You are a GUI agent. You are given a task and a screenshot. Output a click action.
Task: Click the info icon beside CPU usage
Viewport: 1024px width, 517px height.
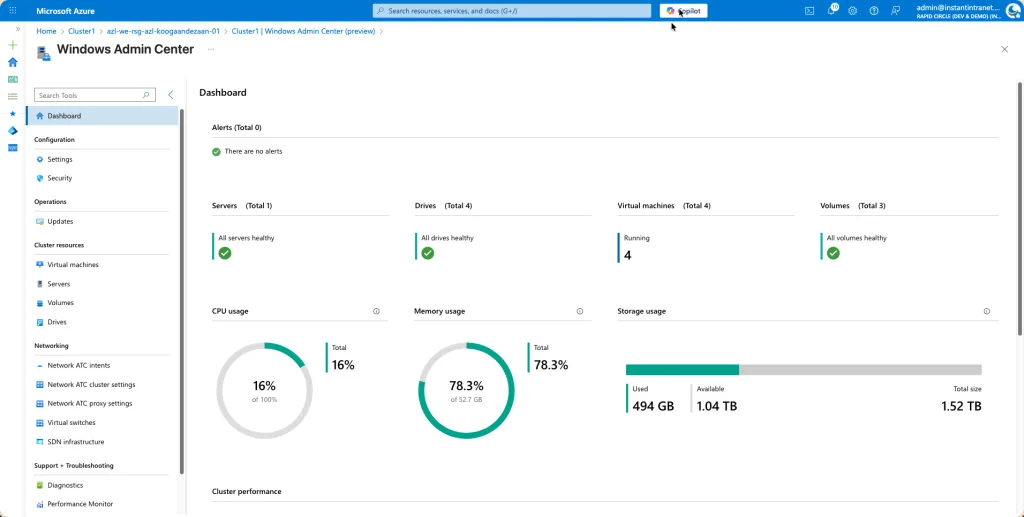[x=376, y=311]
